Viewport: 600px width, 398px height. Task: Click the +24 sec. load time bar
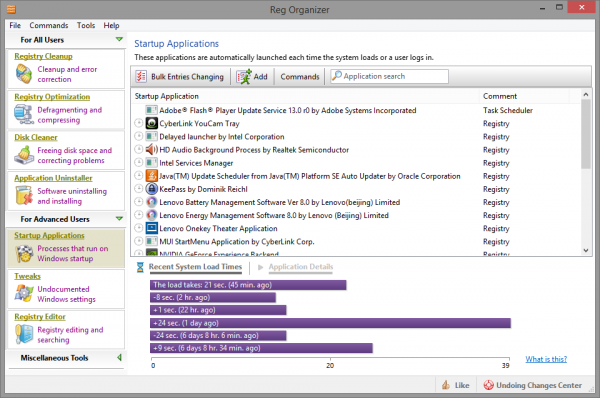click(x=330, y=323)
